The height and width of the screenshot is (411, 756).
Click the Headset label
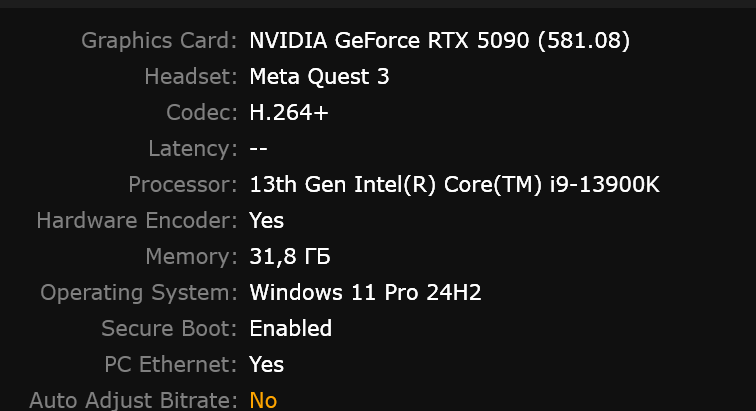pyautogui.click(x=191, y=76)
